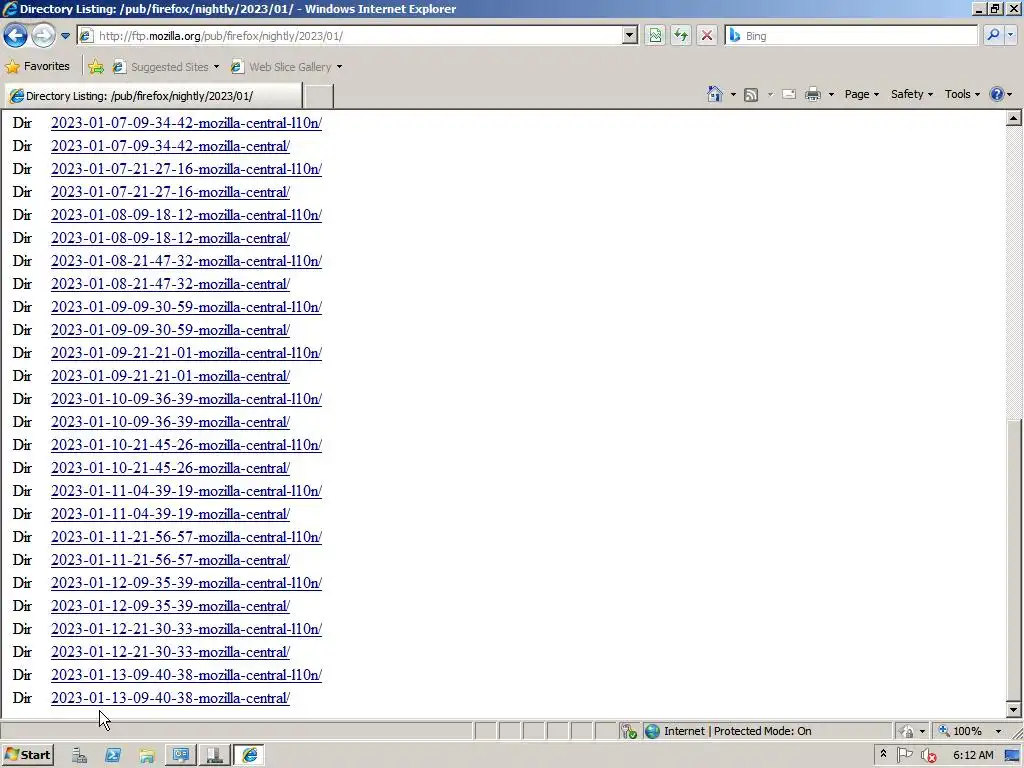
Task: Launch Server Manager from taskbar
Action: (79, 755)
